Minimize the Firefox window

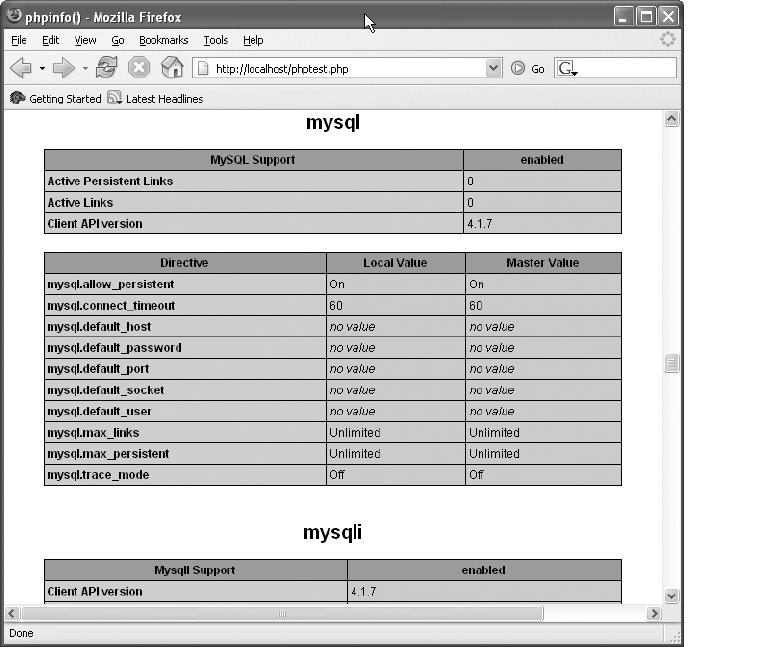click(623, 17)
